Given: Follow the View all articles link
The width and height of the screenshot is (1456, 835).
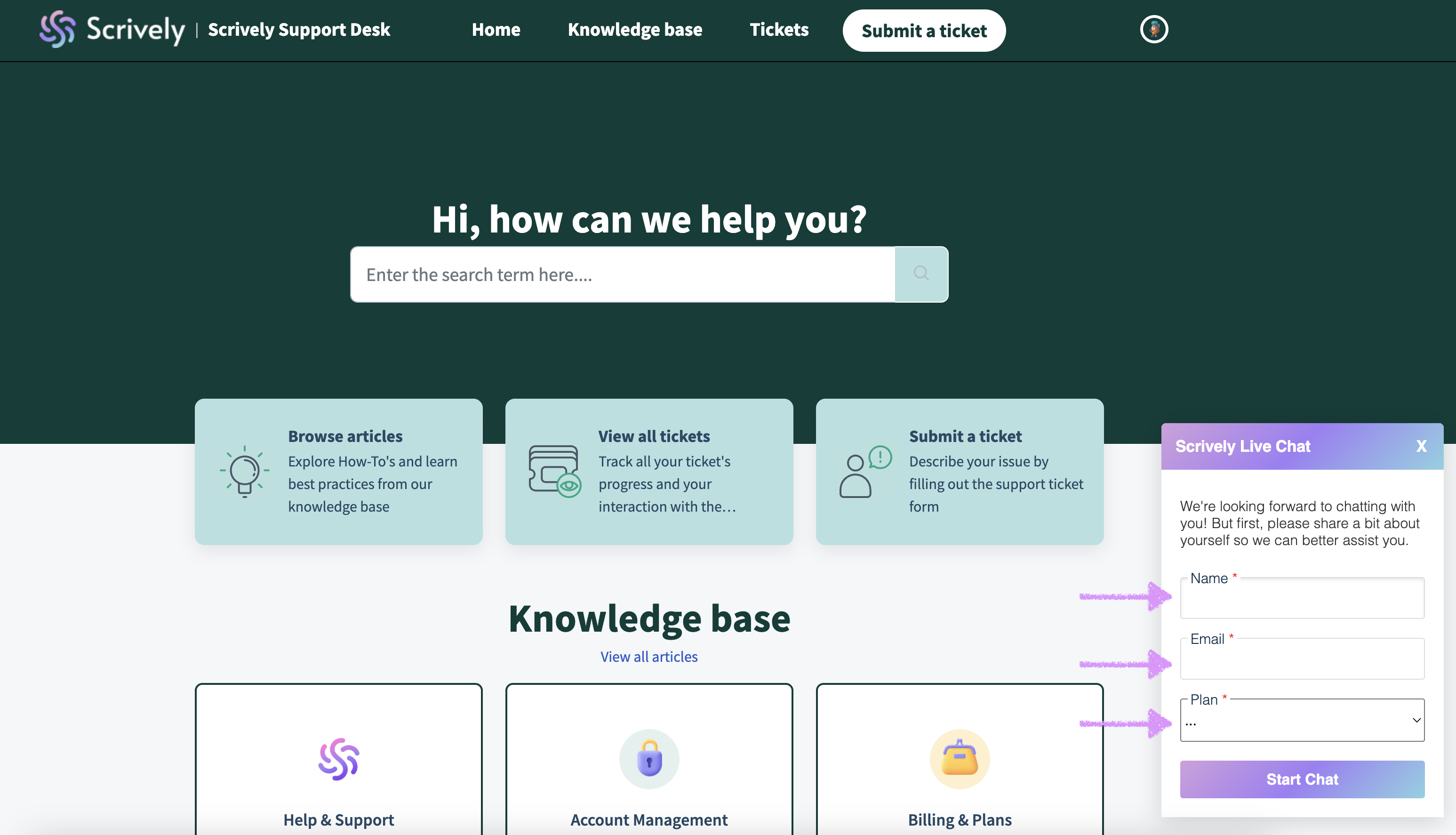Looking at the screenshot, I should [648, 657].
